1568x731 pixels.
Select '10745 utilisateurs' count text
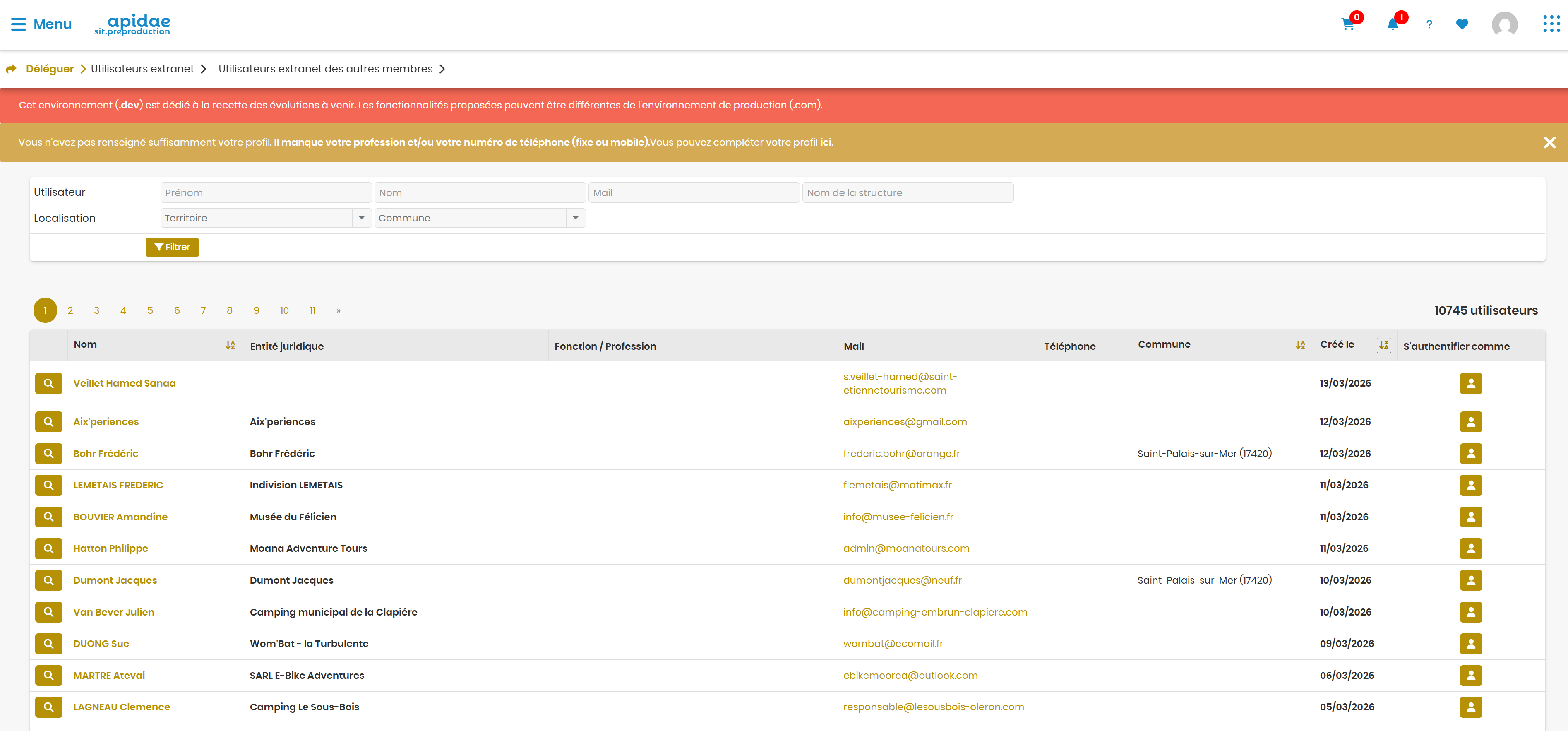click(x=1486, y=310)
